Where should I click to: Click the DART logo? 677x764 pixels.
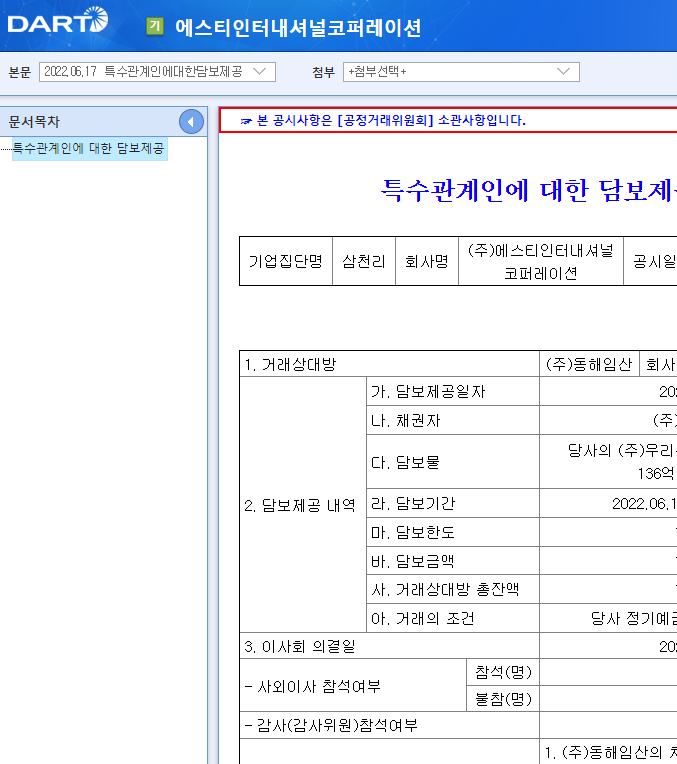(x=58, y=20)
